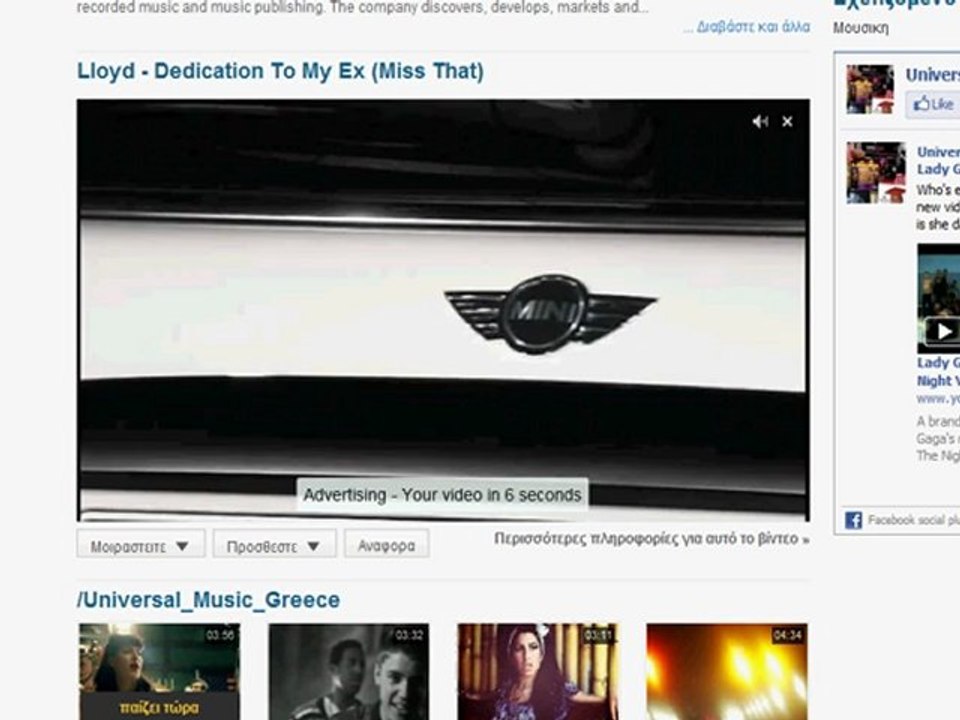Open the thumbnail of the dark-haired woman in the dark dress
The width and height of the screenshot is (960, 720).
[538, 672]
